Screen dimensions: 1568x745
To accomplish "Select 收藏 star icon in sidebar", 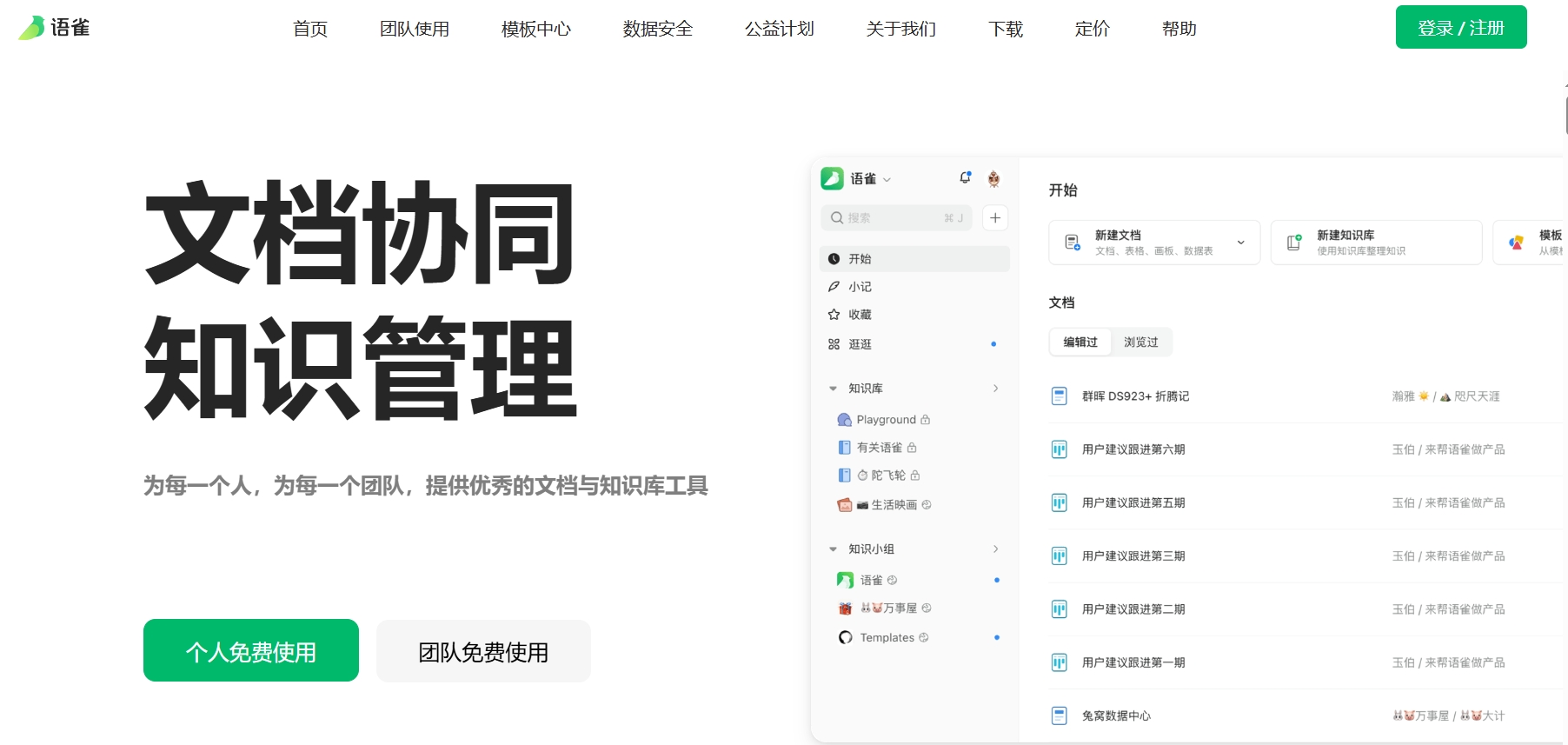I will pyautogui.click(x=834, y=315).
